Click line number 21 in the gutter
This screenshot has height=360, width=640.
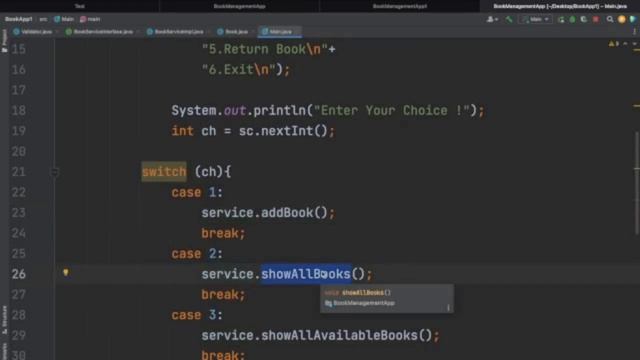click(19, 172)
